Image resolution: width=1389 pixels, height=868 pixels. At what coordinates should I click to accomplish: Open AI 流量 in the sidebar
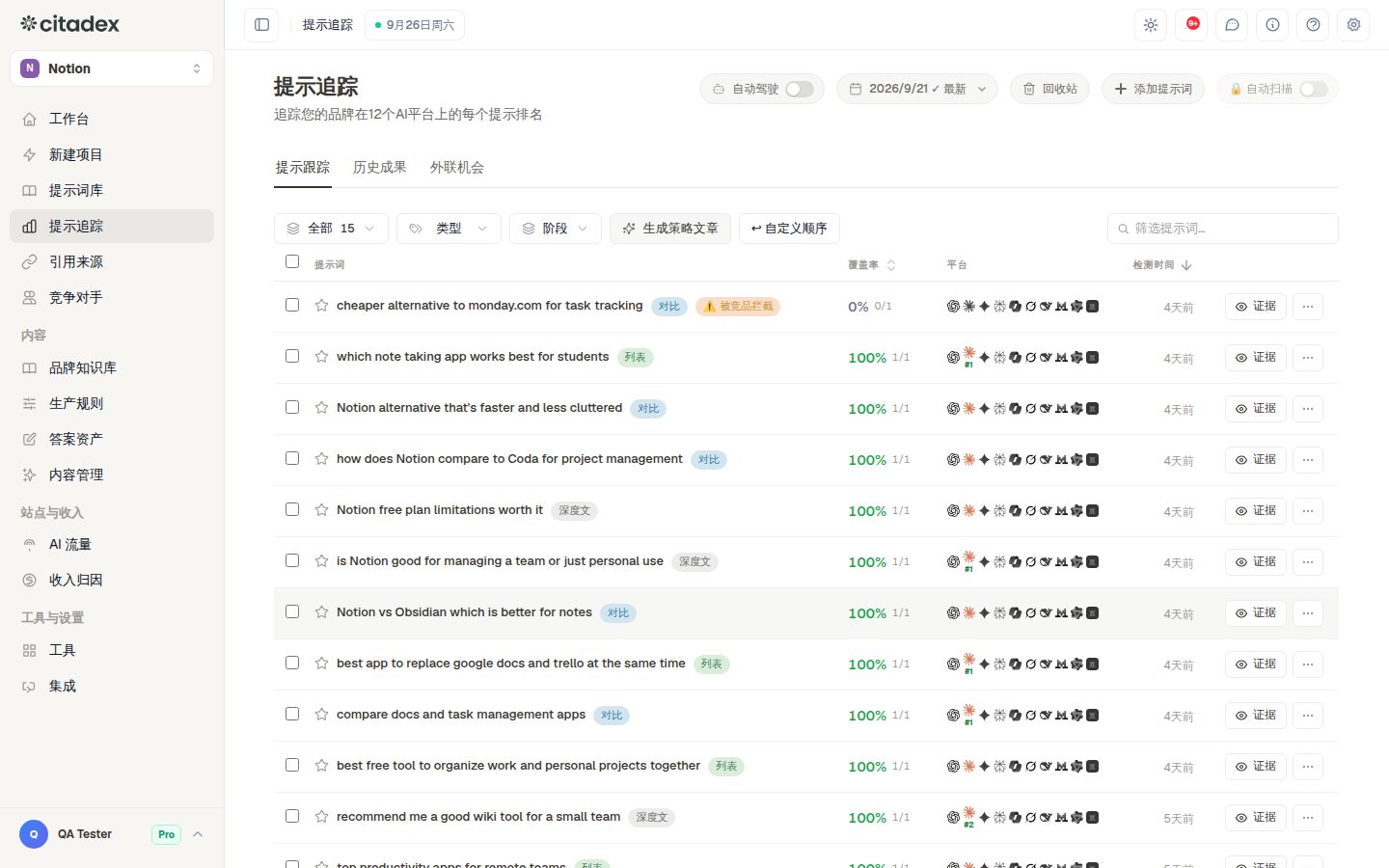[112, 544]
